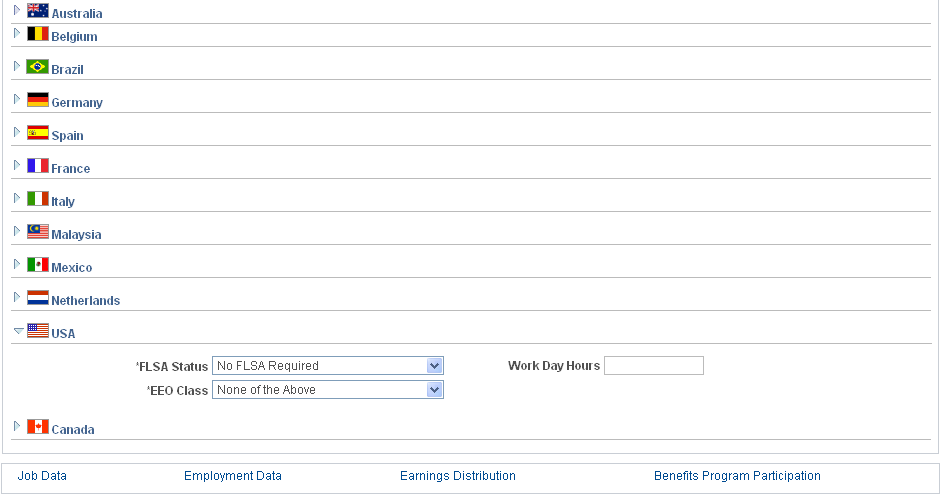The image size is (945, 501).
Task: Click the Belgium flag icon
Action: [37, 34]
